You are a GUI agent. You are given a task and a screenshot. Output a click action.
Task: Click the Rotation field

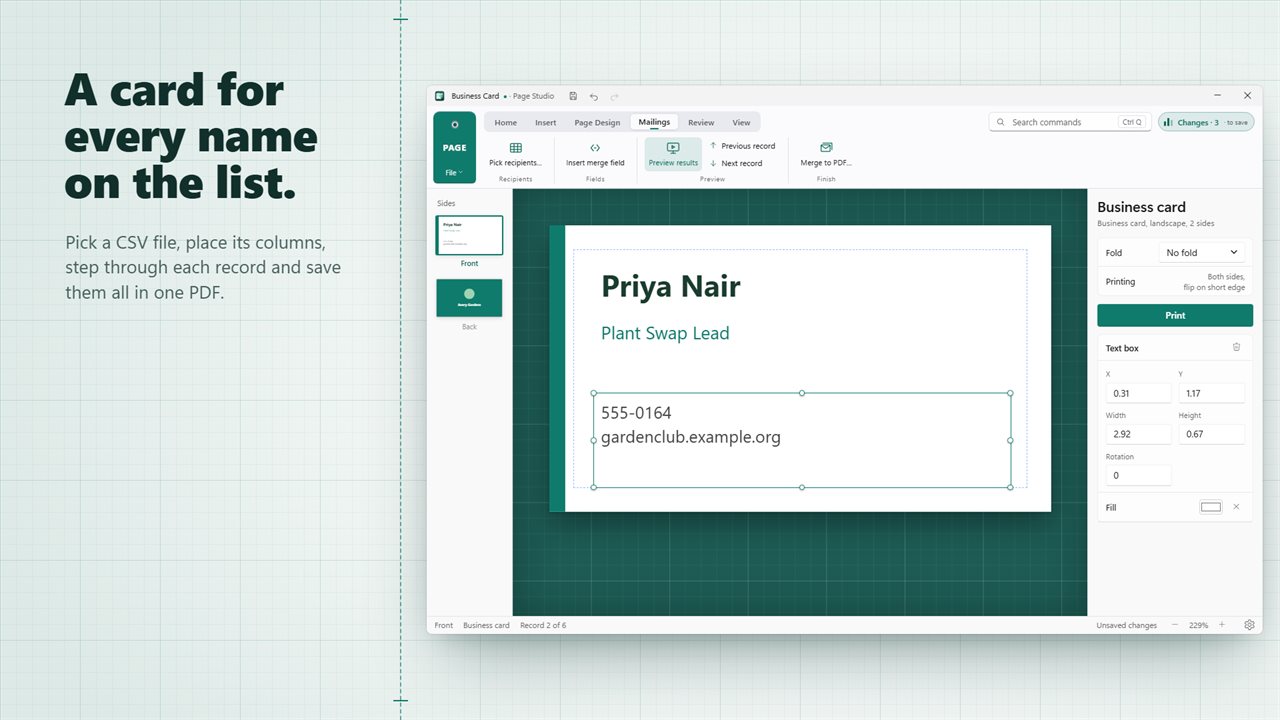(x=1138, y=475)
